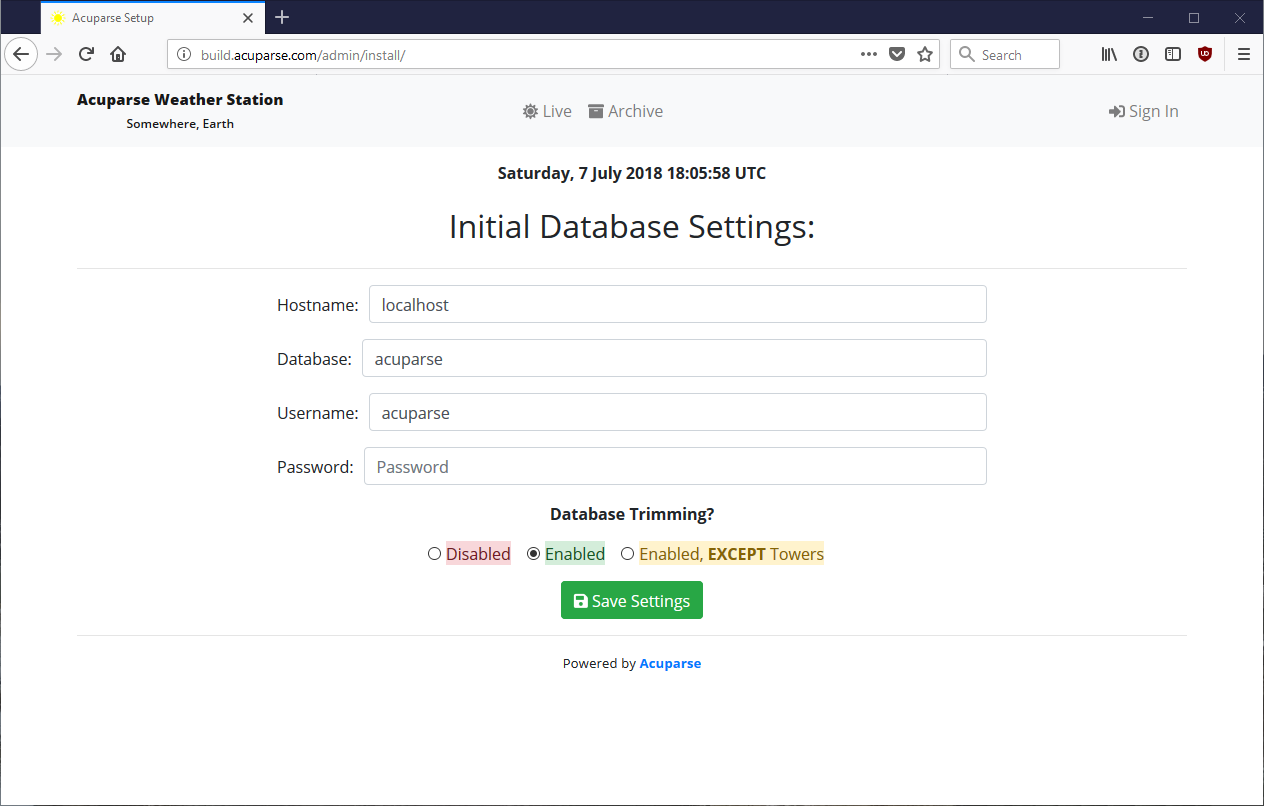
Task: Open the Library icon in toolbar
Action: click(x=1109, y=54)
